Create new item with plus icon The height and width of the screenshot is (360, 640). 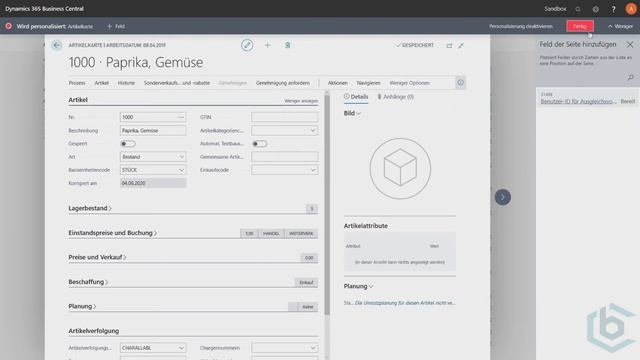[267, 45]
